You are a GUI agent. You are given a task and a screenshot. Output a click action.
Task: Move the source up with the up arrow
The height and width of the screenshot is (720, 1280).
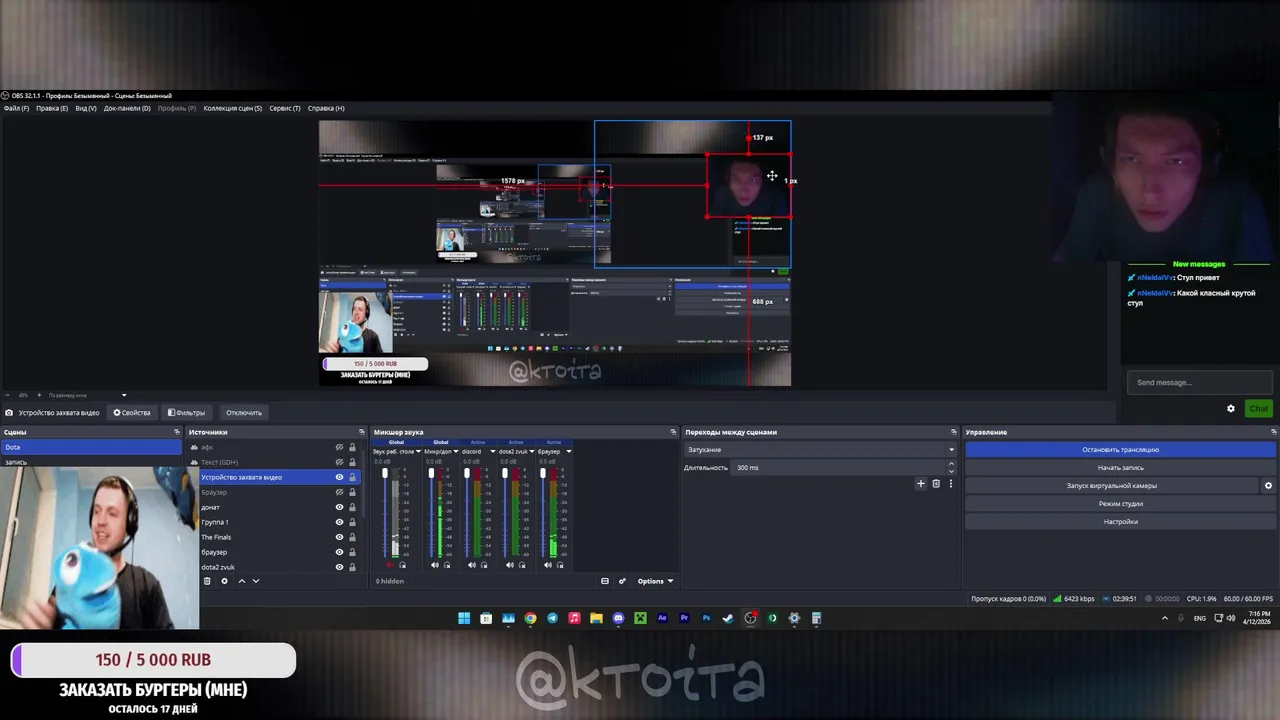coord(241,581)
